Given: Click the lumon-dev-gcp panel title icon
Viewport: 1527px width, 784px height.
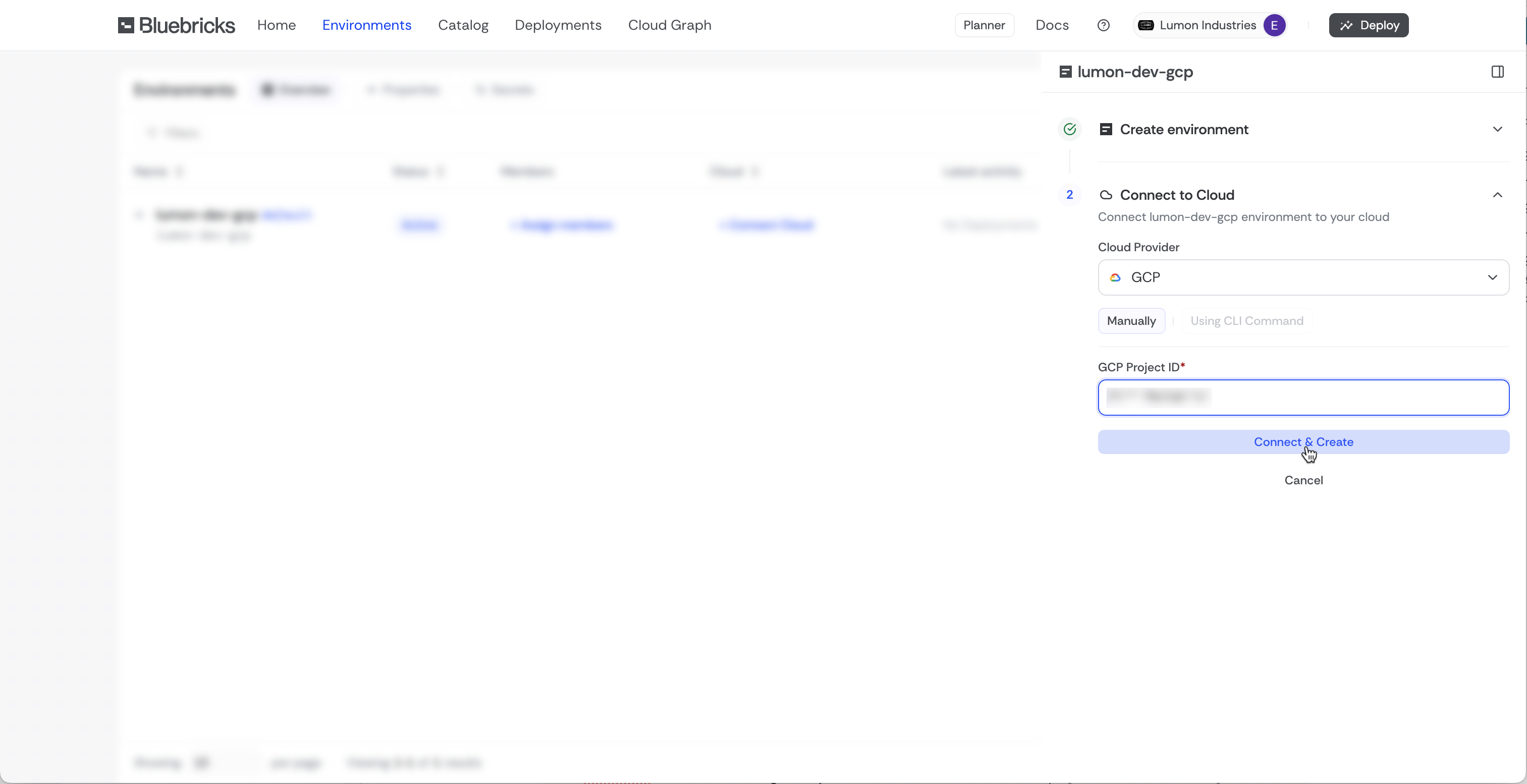Looking at the screenshot, I should coord(1065,72).
